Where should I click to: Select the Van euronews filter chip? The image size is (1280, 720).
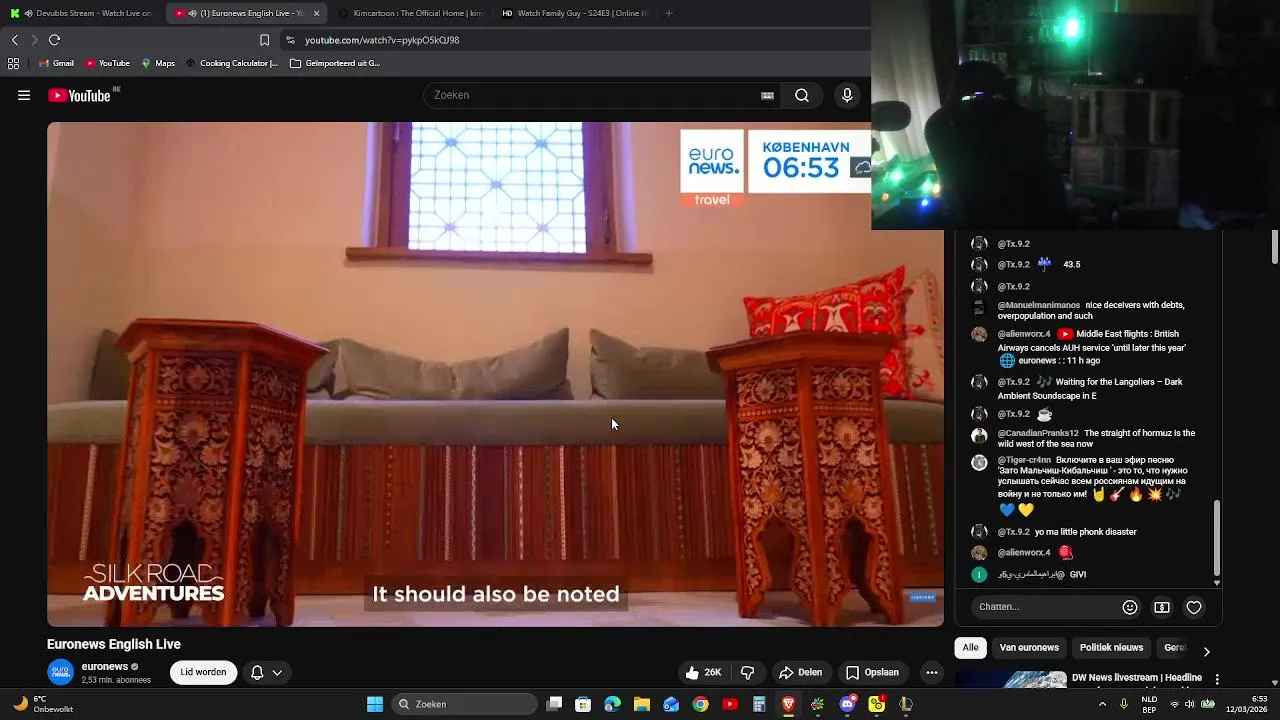click(x=1029, y=648)
